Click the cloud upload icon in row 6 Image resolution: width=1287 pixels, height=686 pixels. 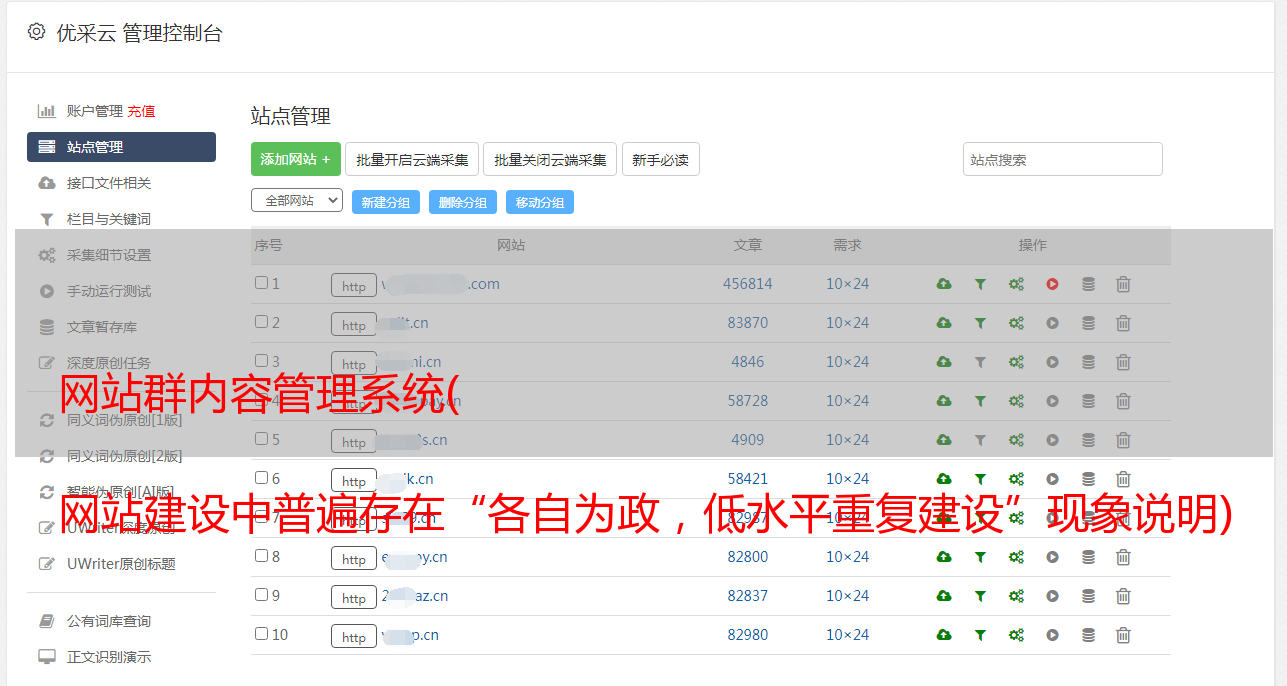tap(944, 479)
